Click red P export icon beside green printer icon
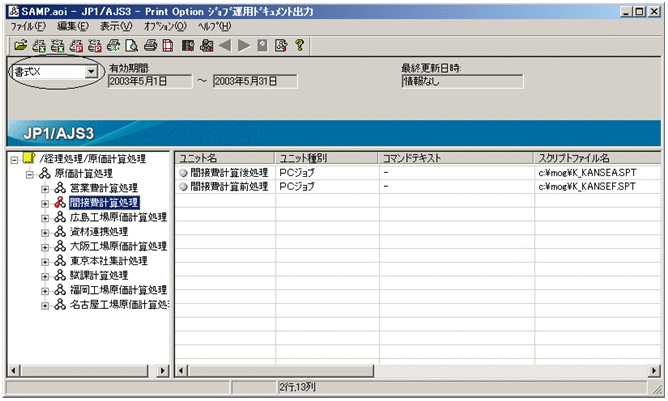 click(95, 45)
